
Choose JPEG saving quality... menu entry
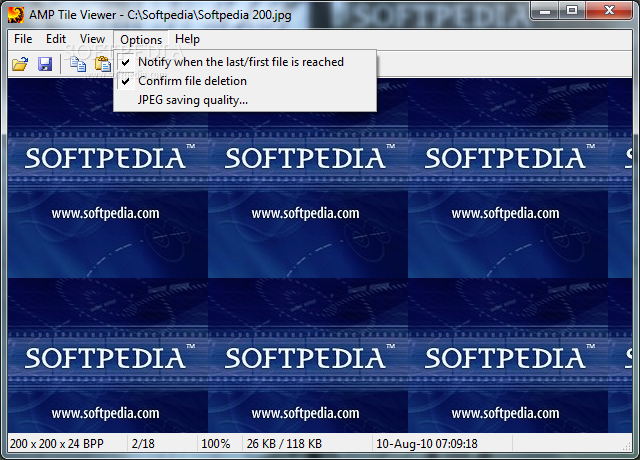pos(245,100)
